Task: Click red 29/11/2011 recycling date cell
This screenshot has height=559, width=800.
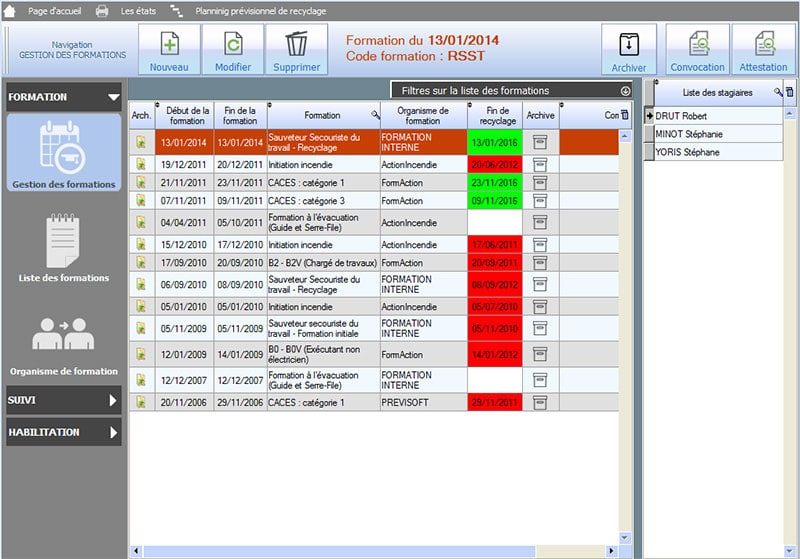Action: pos(495,402)
